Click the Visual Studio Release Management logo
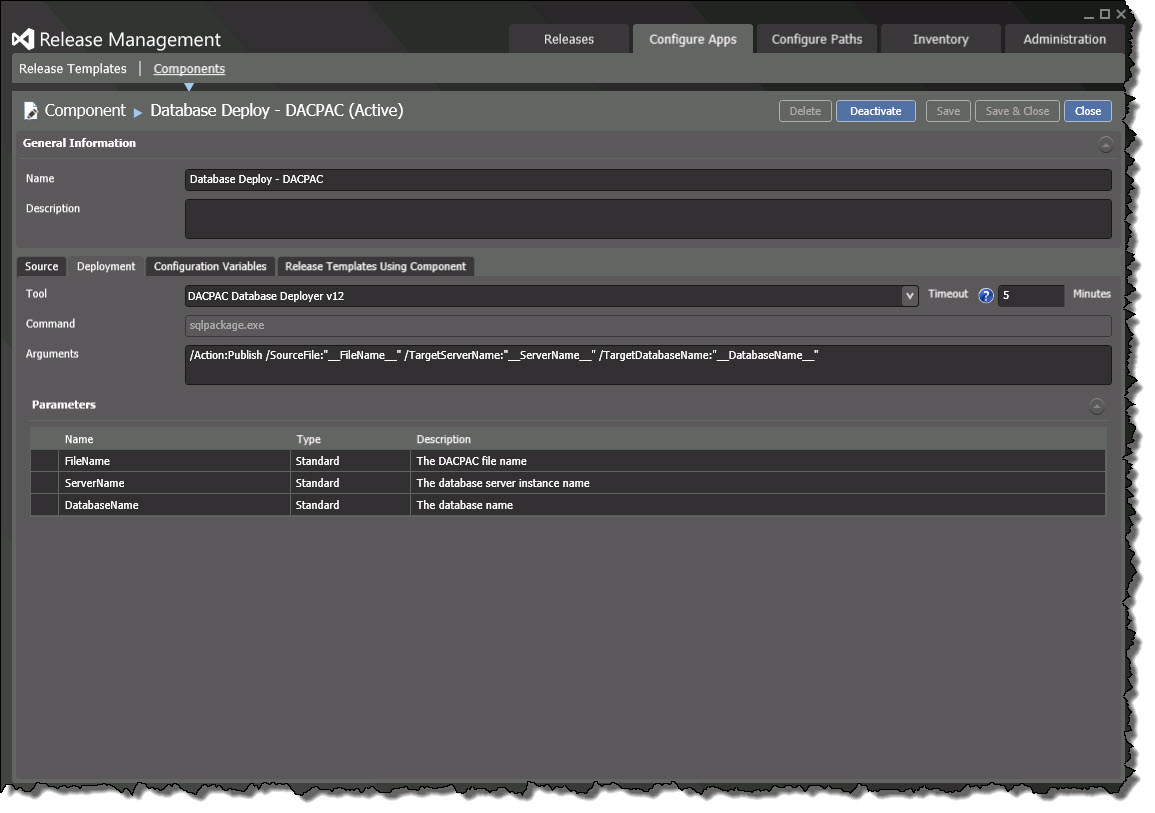This screenshot has width=1155, height=813. [x=24, y=40]
